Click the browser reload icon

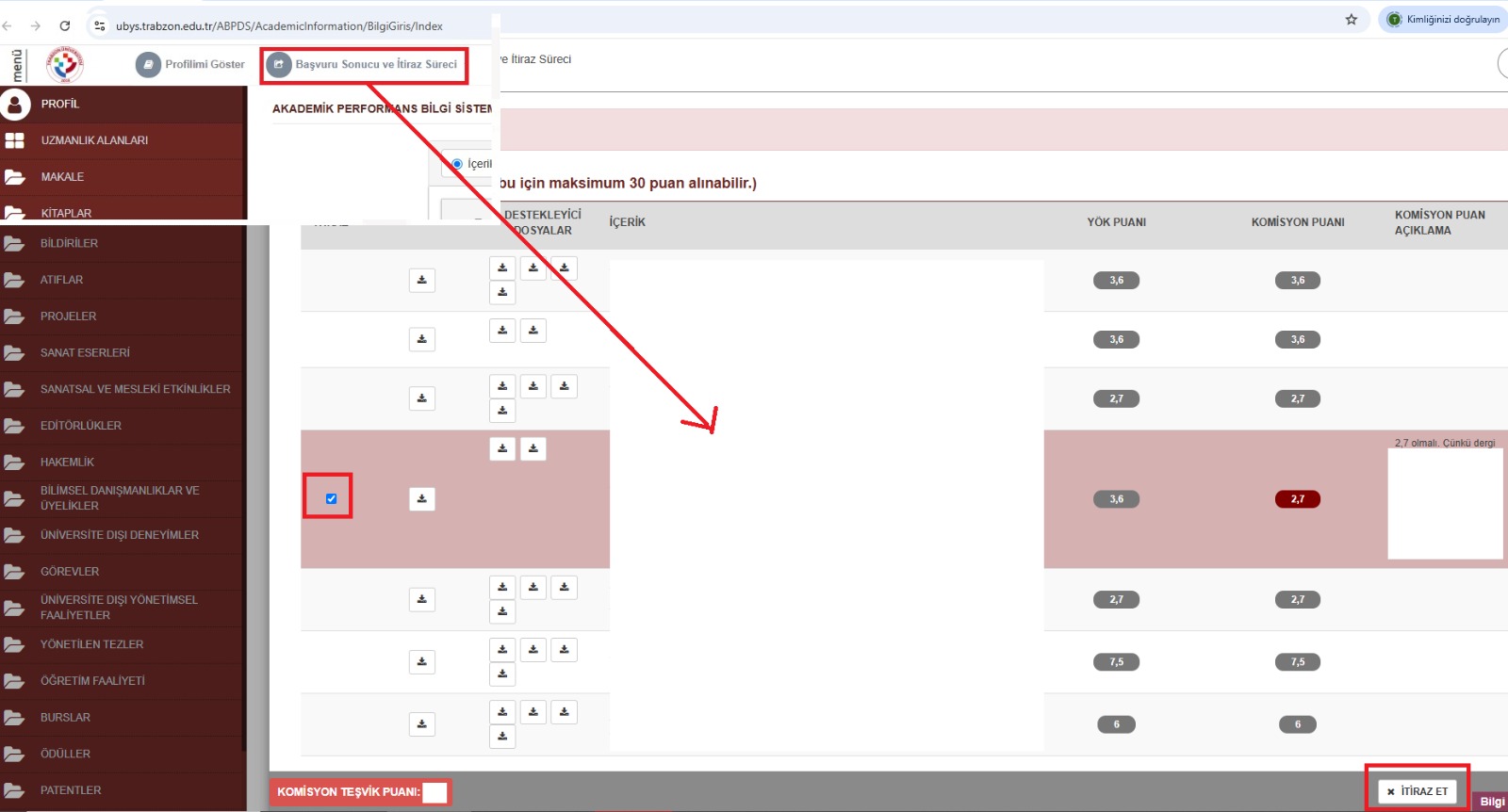(64, 25)
